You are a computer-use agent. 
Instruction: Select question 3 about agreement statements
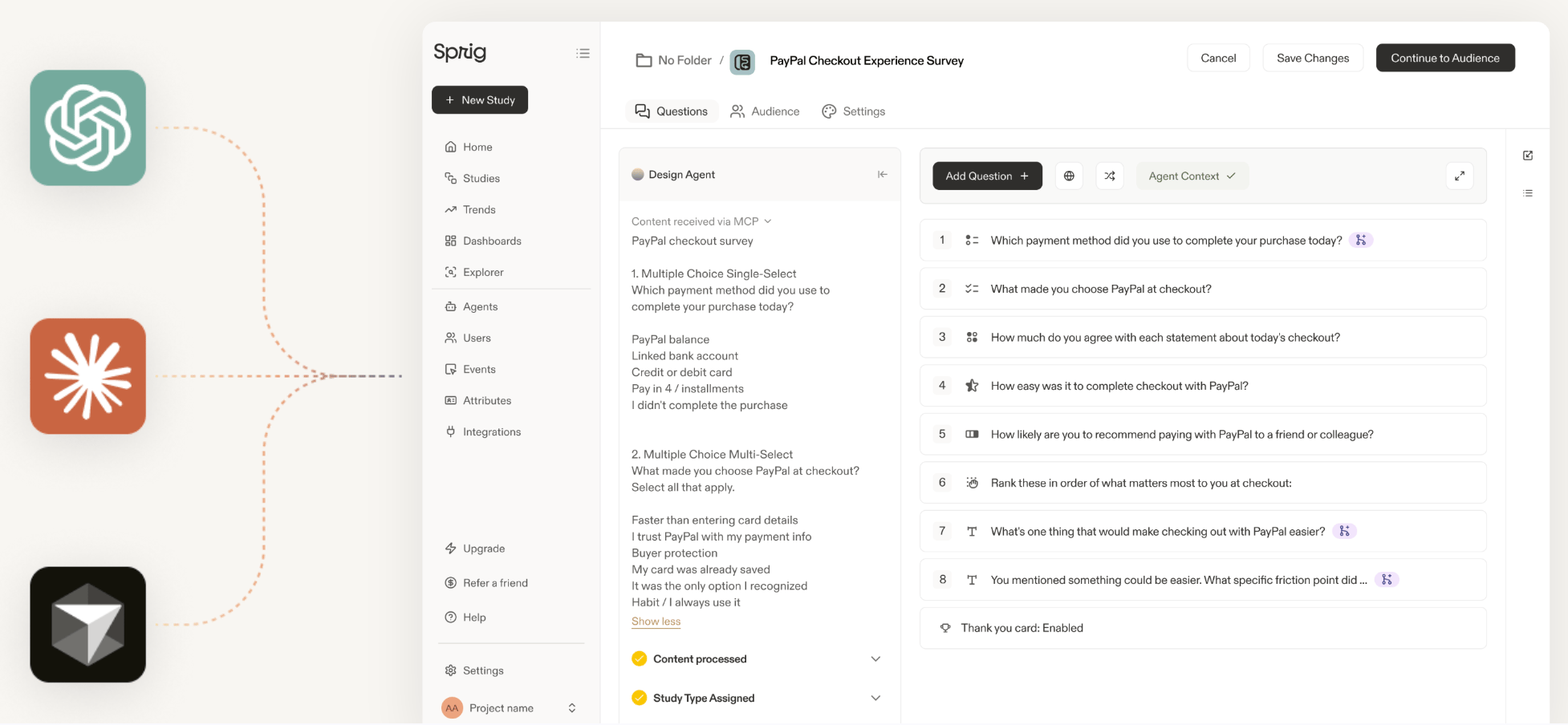pos(1203,338)
